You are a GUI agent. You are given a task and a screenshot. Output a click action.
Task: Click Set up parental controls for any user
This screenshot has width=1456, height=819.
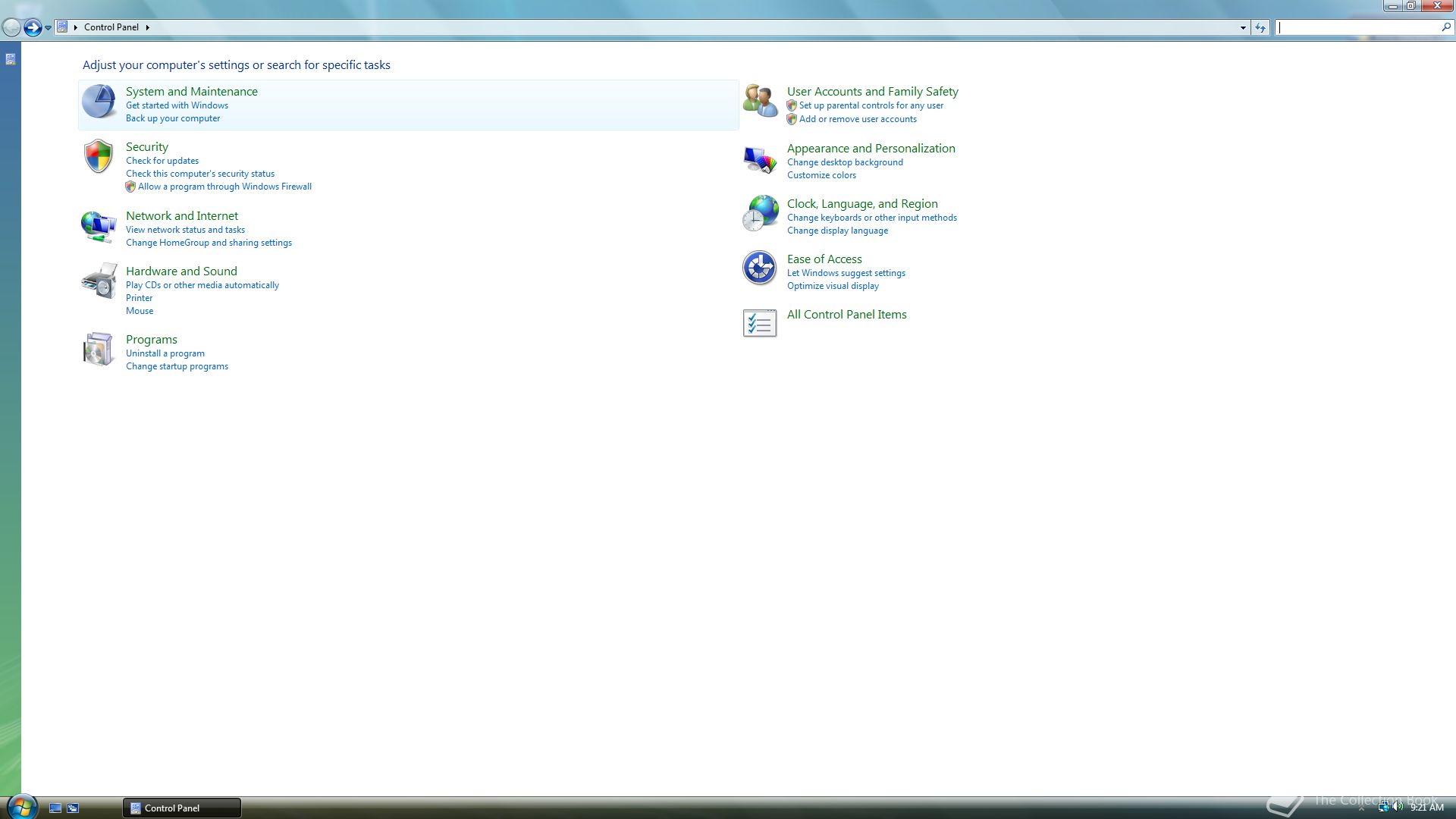click(871, 105)
